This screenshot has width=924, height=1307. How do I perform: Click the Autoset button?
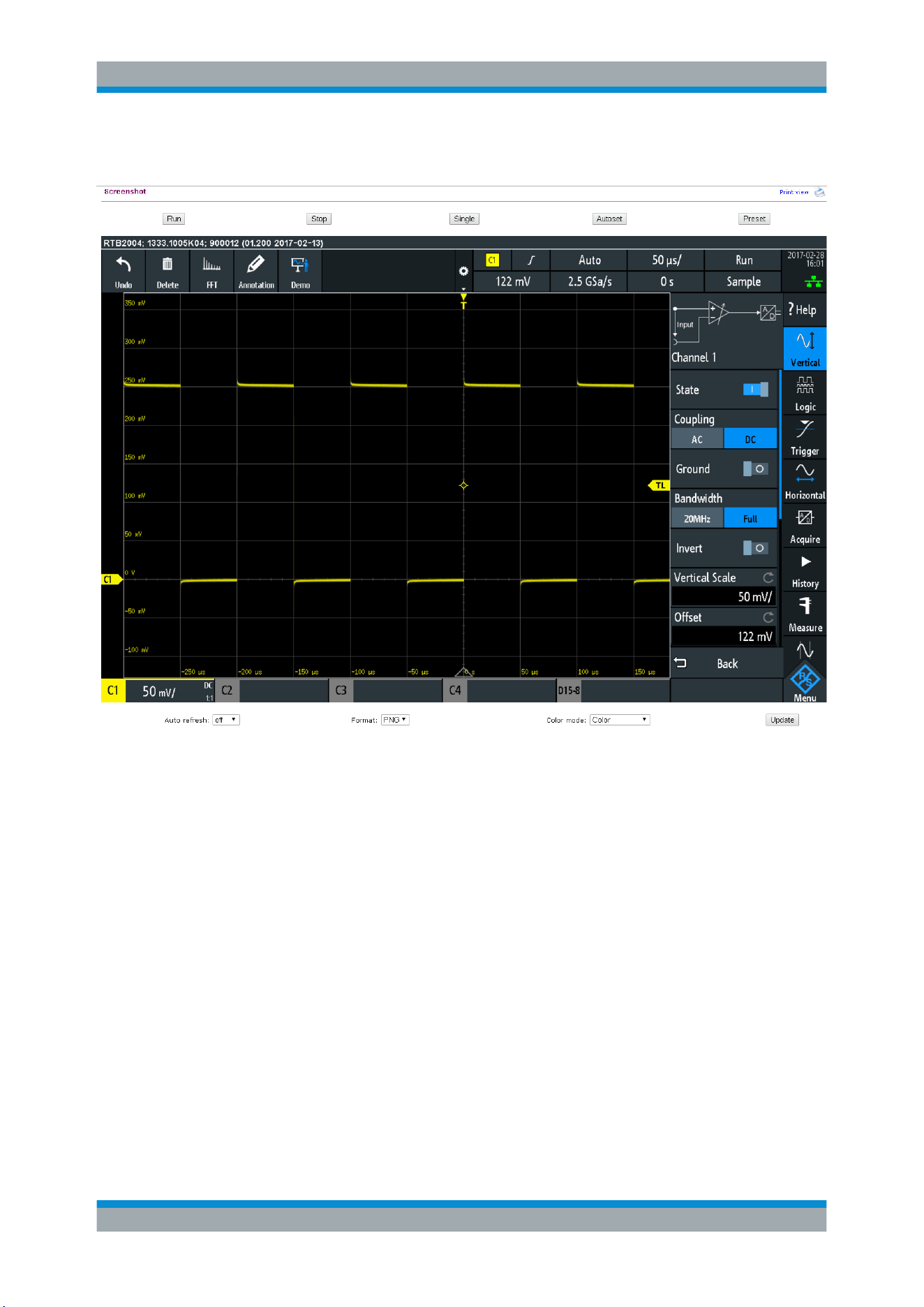(x=609, y=219)
